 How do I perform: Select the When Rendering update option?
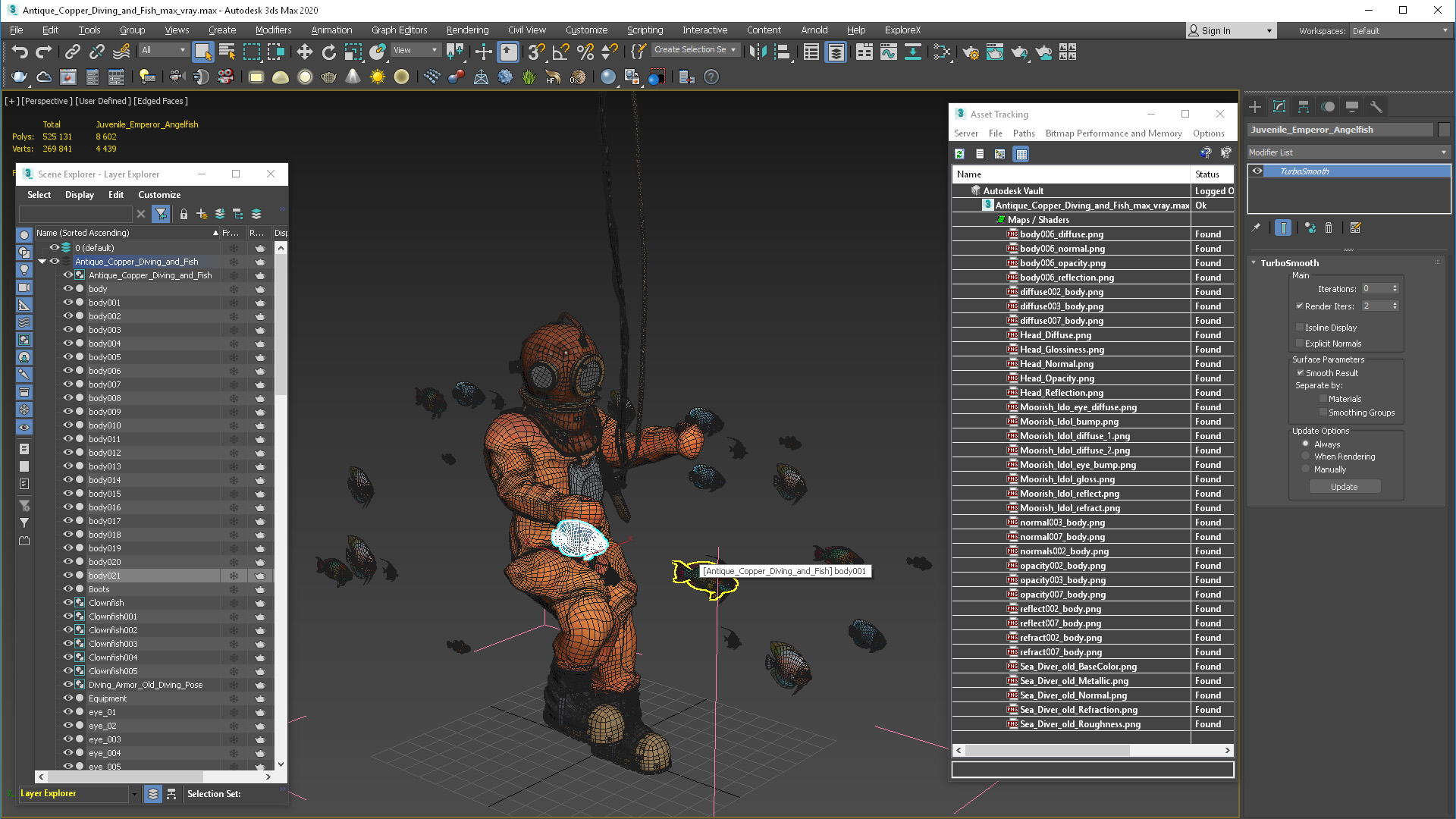coord(1305,457)
